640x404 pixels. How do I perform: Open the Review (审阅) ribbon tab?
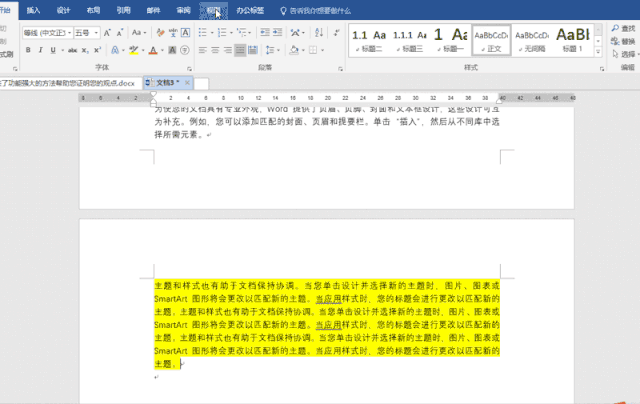tap(184, 10)
